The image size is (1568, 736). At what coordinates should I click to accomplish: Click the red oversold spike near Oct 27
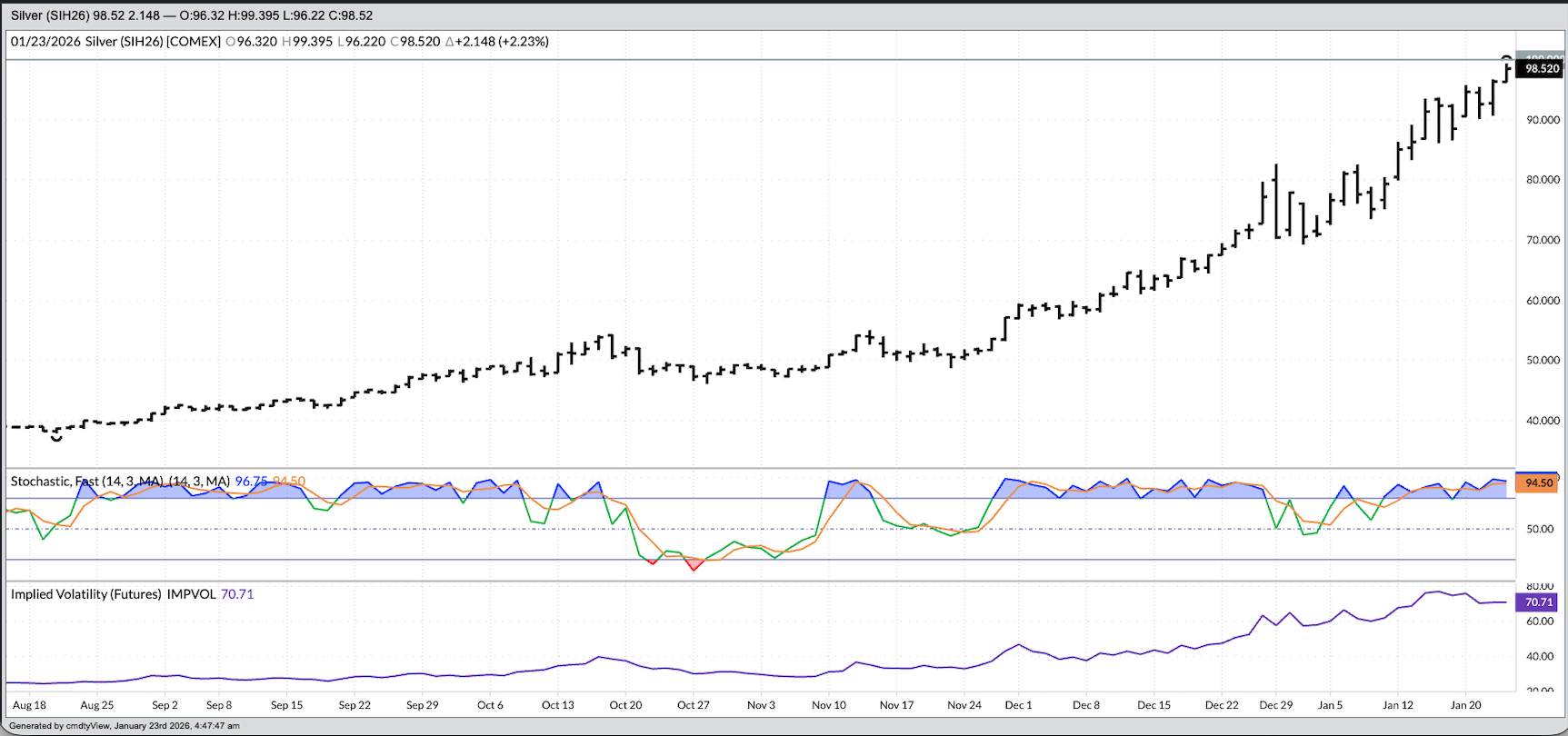(694, 565)
